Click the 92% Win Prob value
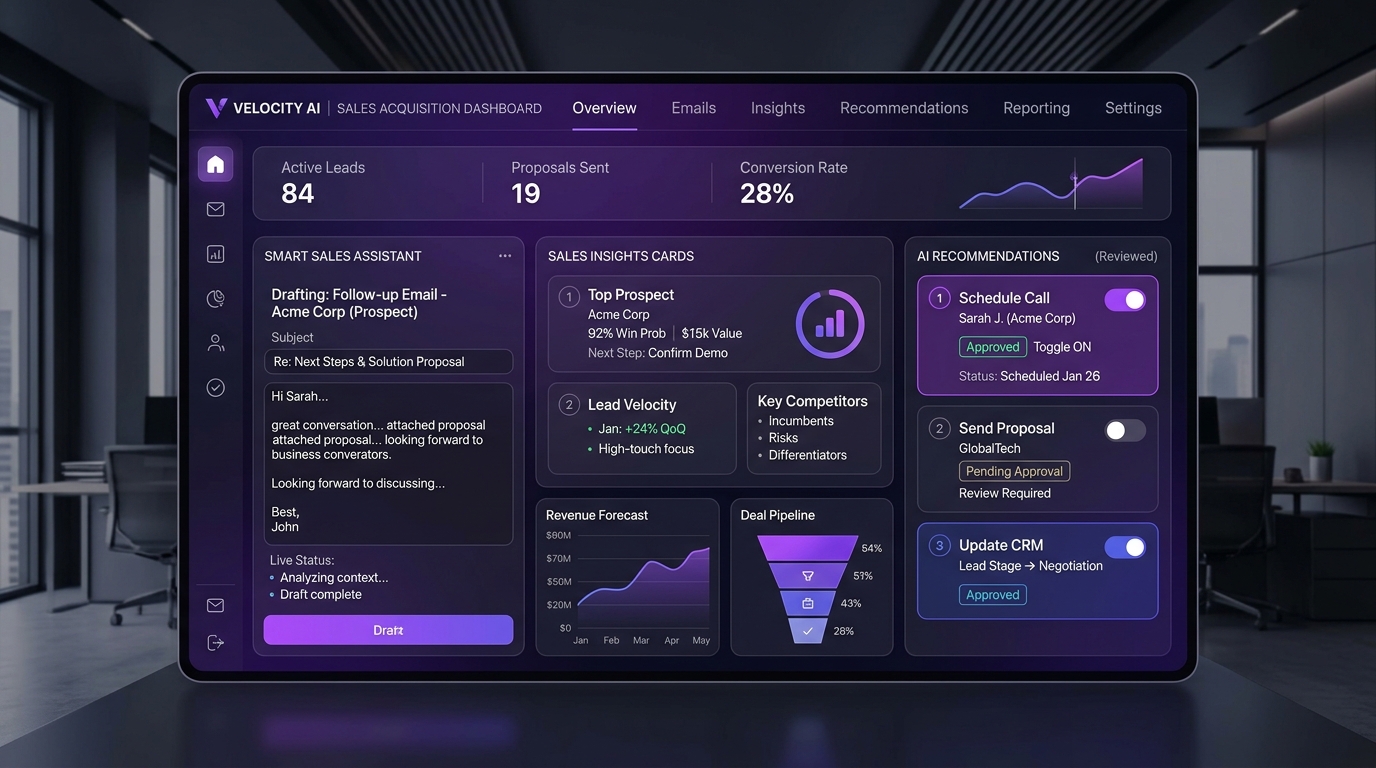The height and width of the screenshot is (768, 1376). (x=627, y=333)
